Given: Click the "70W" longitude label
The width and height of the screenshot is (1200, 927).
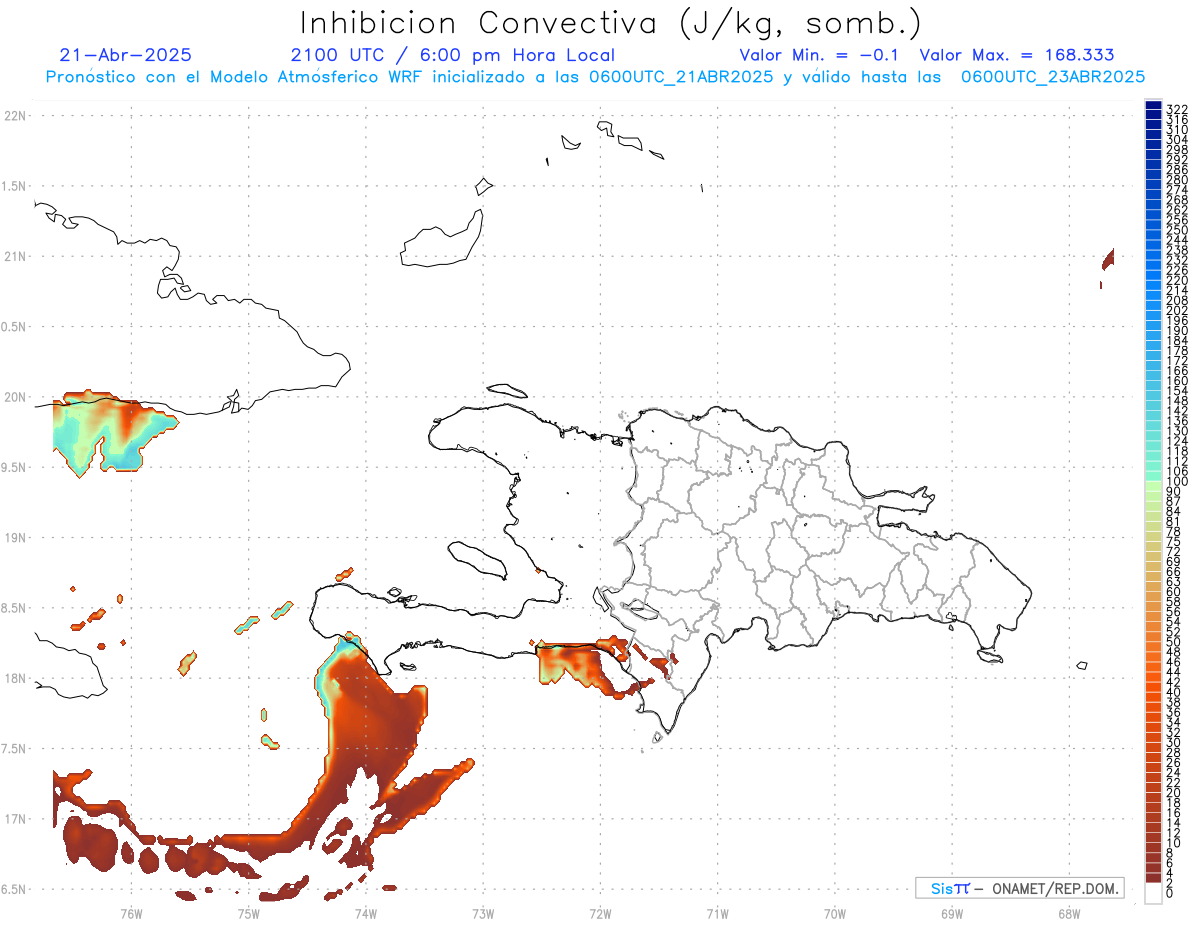Looking at the screenshot, I should point(834,913).
